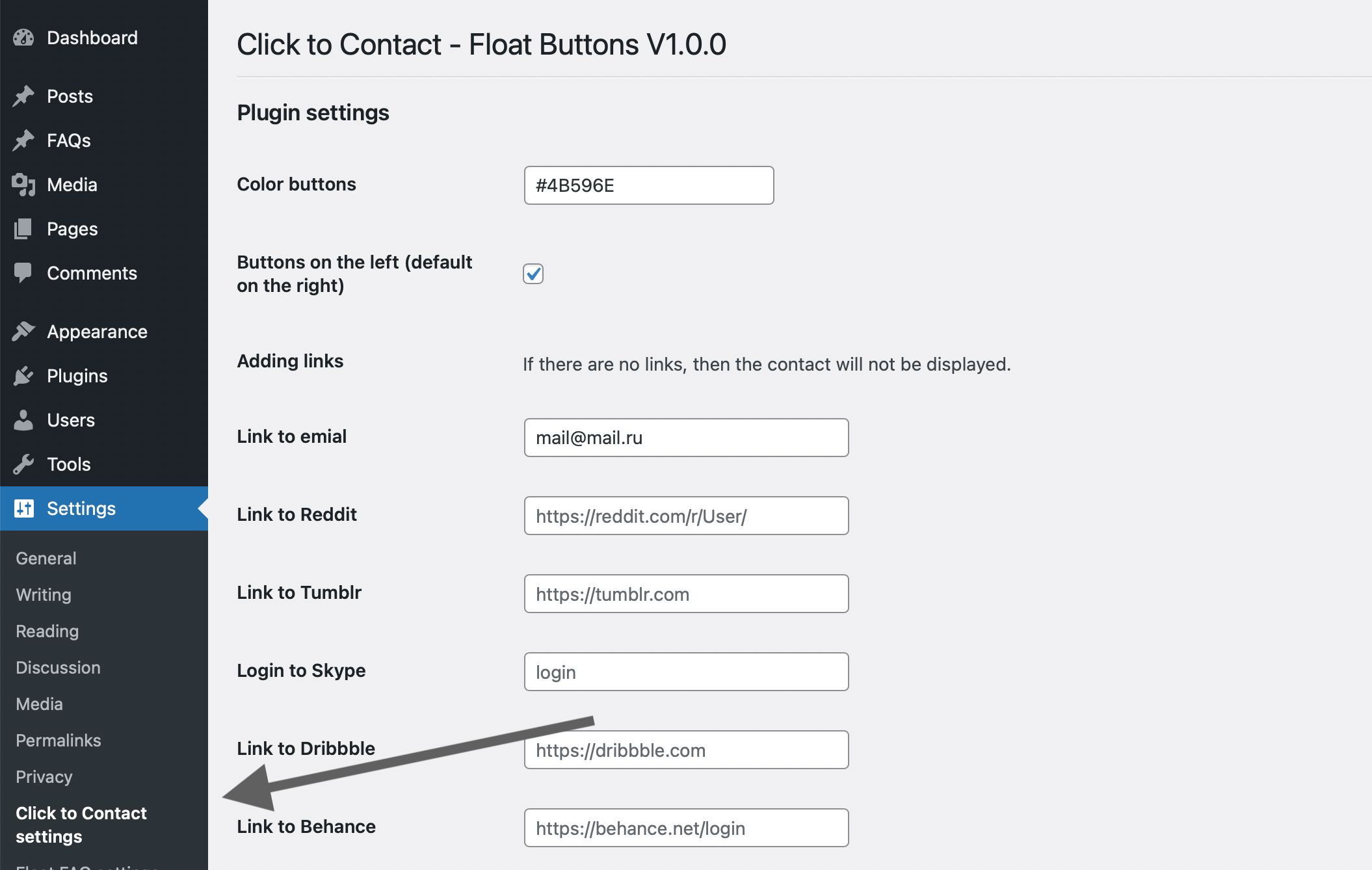Image resolution: width=1372 pixels, height=870 pixels.
Task: Click the Appearance paintbrush icon
Action: pos(23,332)
